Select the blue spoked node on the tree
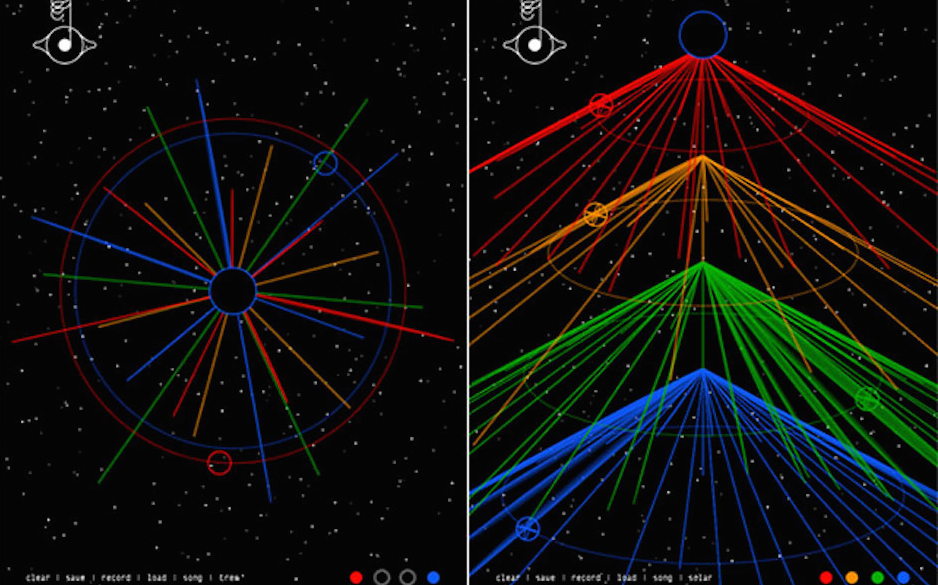The height and width of the screenshot is (585, 938). tap(527, 528)
